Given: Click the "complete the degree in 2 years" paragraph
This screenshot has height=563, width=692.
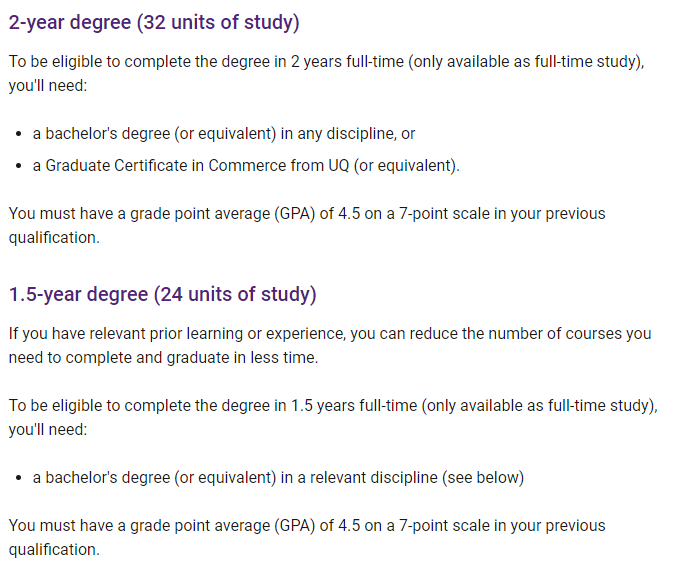Looking at the screenshot, I should point(327,73).
